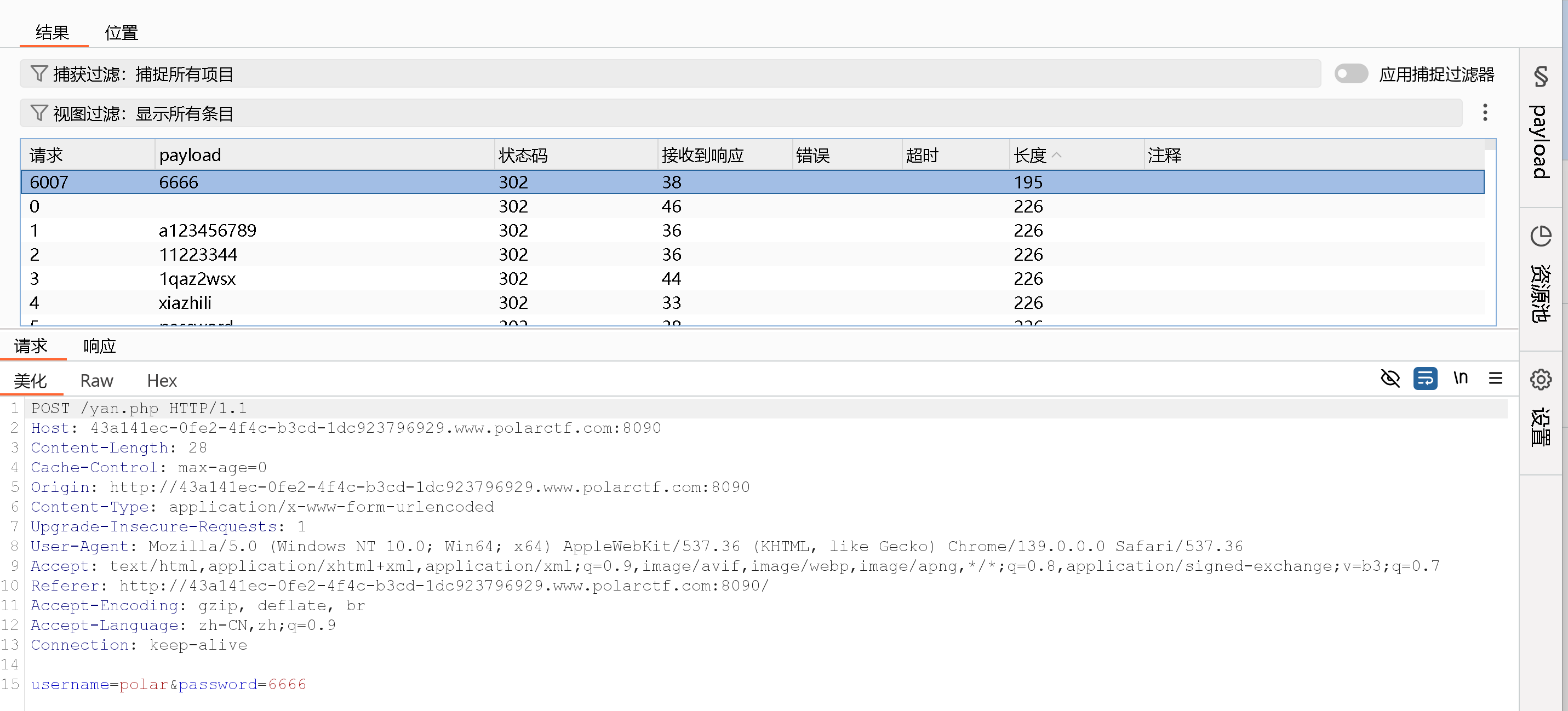Open the resource pool (资源池) sidebar icon

click(1540, 236)
